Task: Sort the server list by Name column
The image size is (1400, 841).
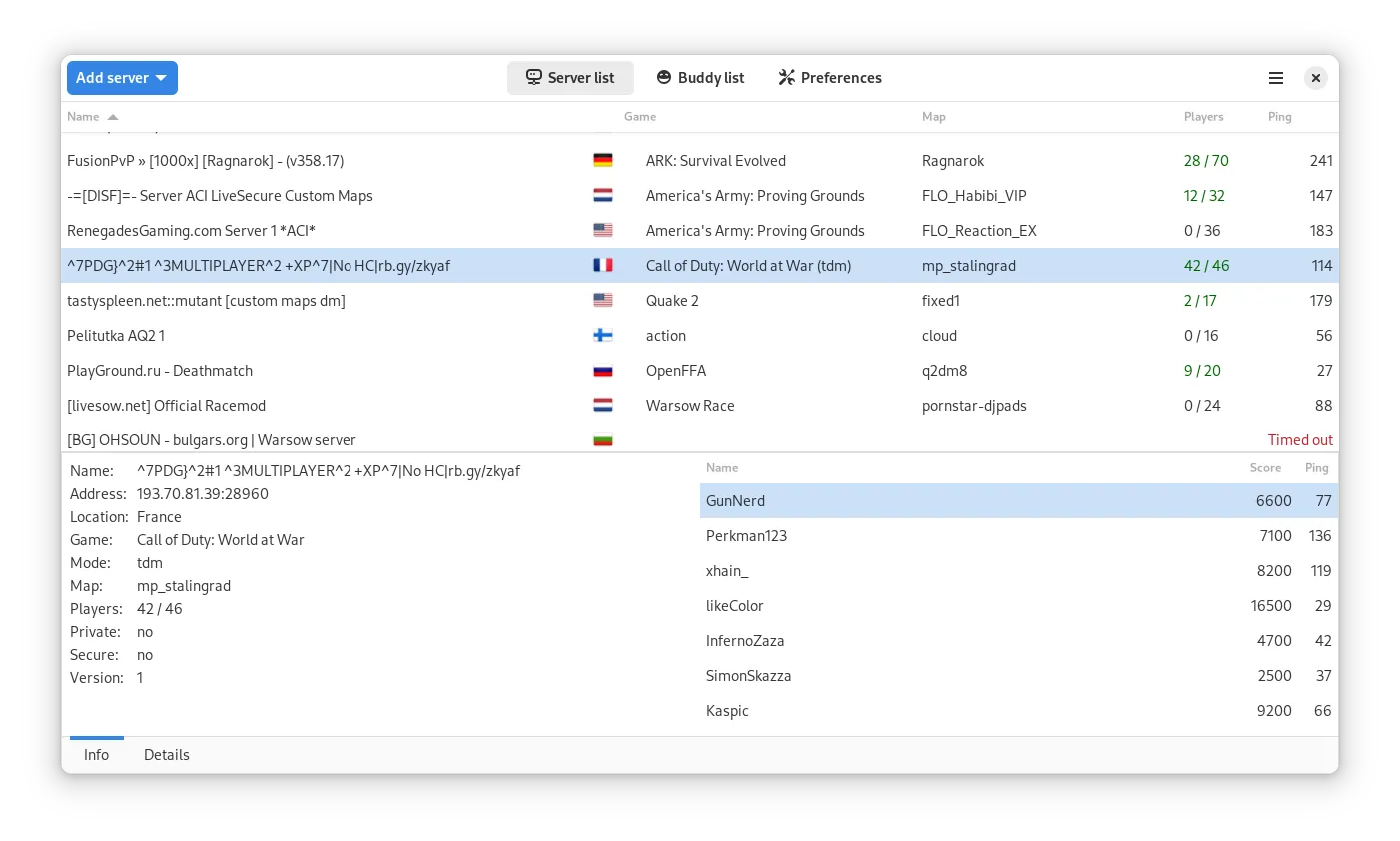Action: (x=84, y=117)
